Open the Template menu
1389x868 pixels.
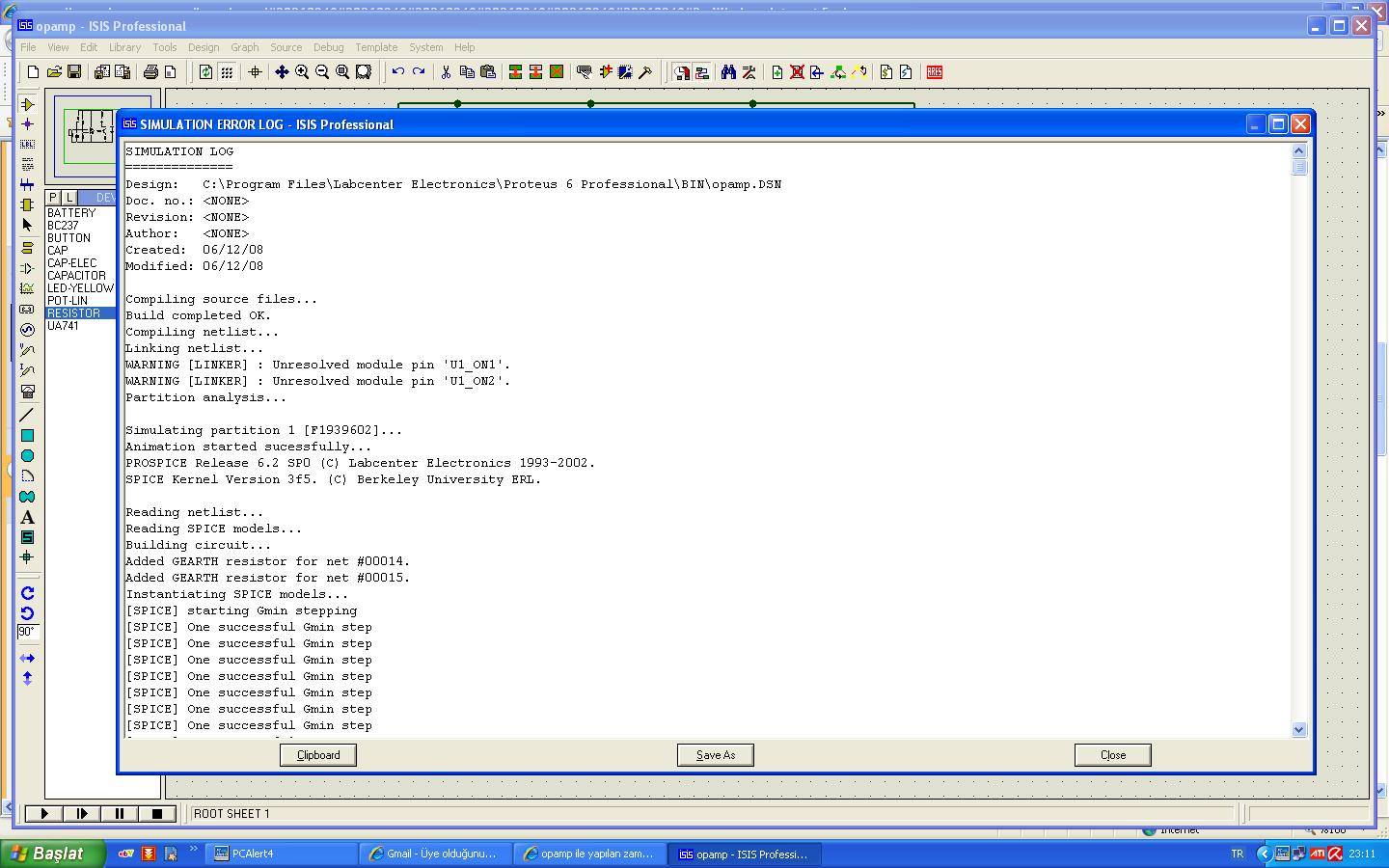click(x=376, y=47)
